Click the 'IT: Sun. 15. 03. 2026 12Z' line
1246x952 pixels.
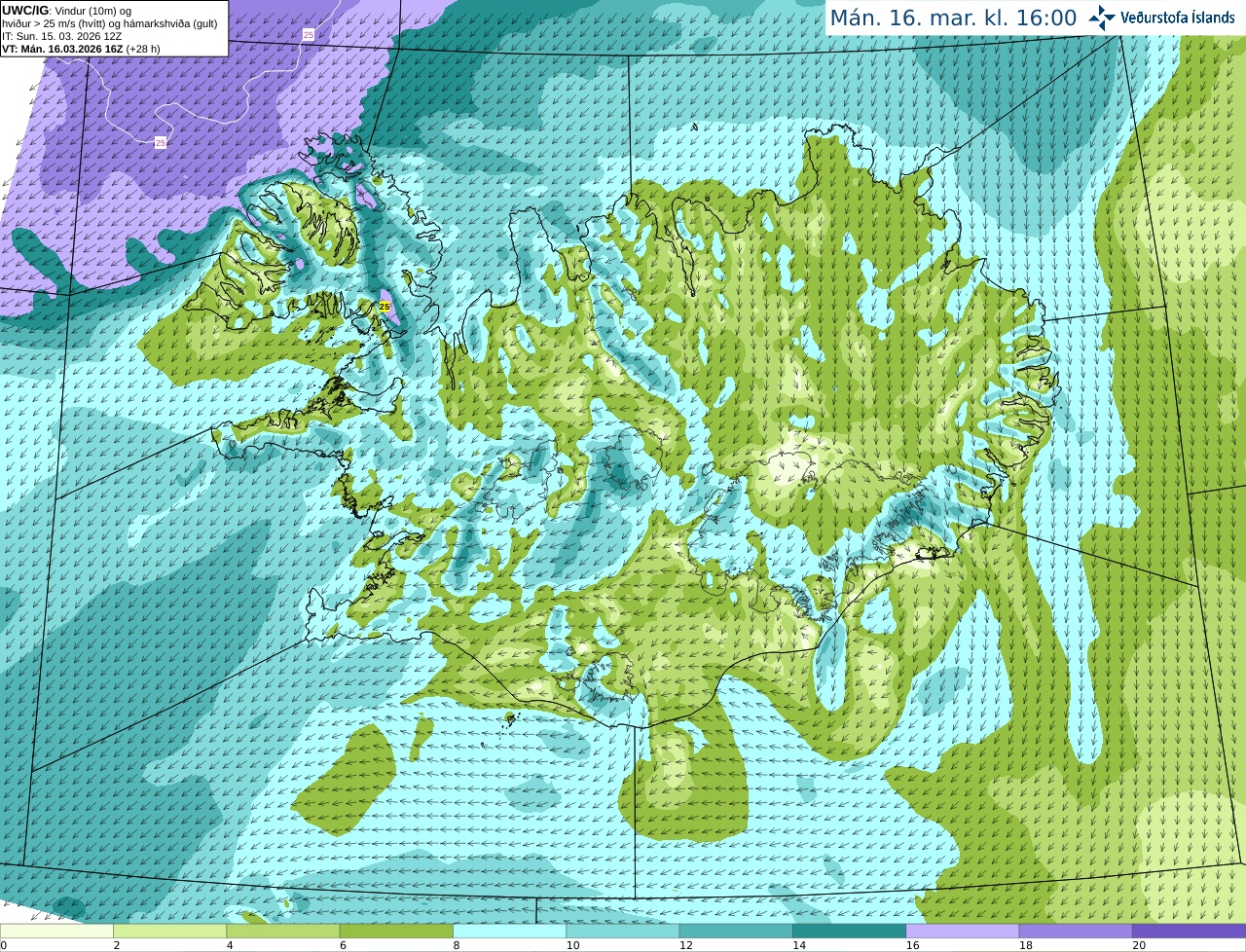pos(61,36)
